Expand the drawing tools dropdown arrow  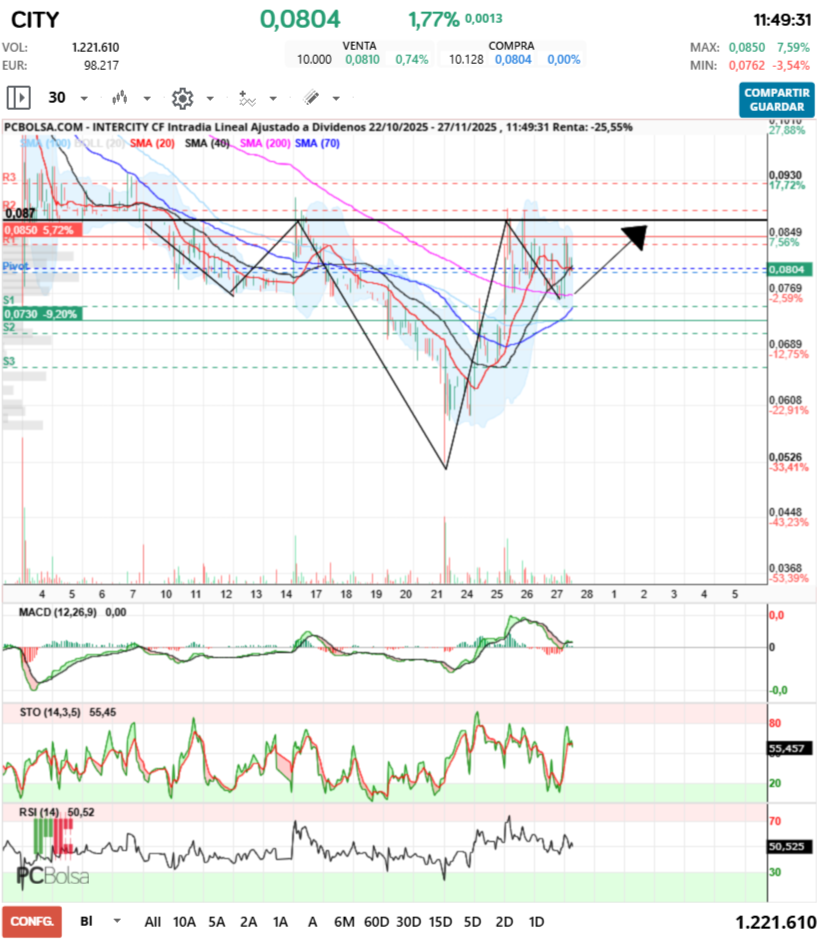pyautogui.click(x=336, y=99)
